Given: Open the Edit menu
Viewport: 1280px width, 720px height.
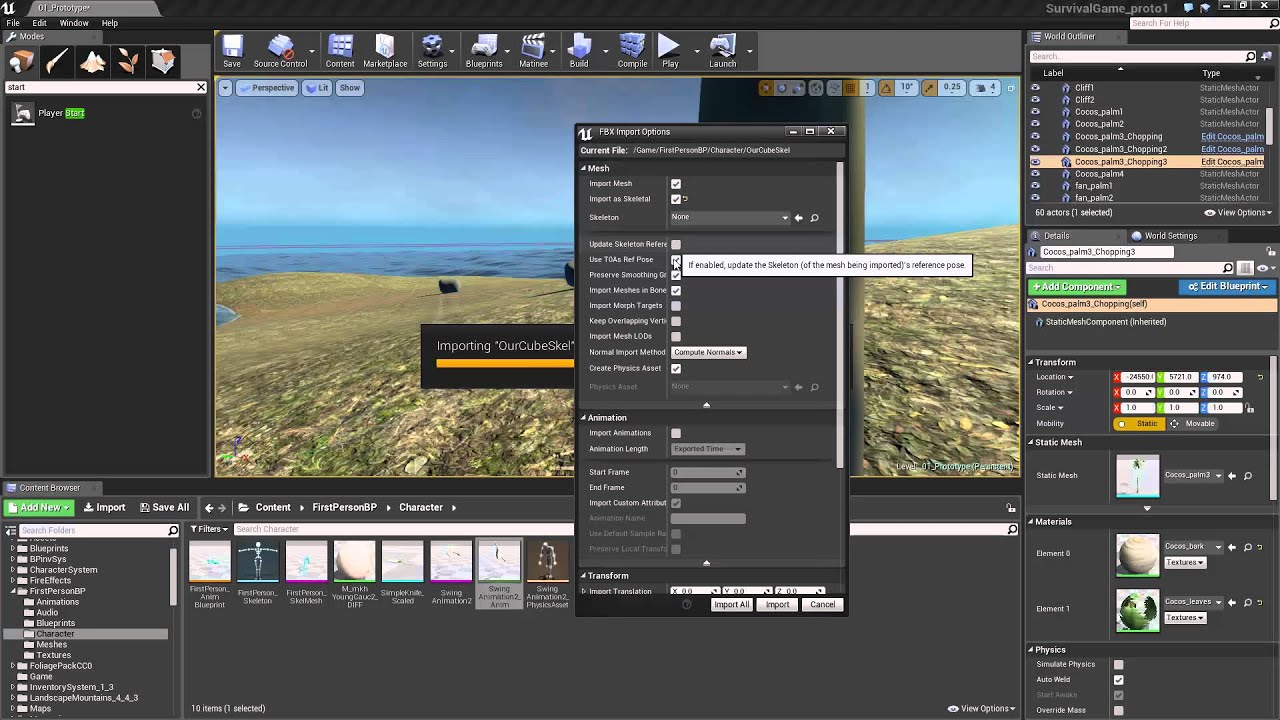Looking at the screenshot, I should tap(39, 23).
